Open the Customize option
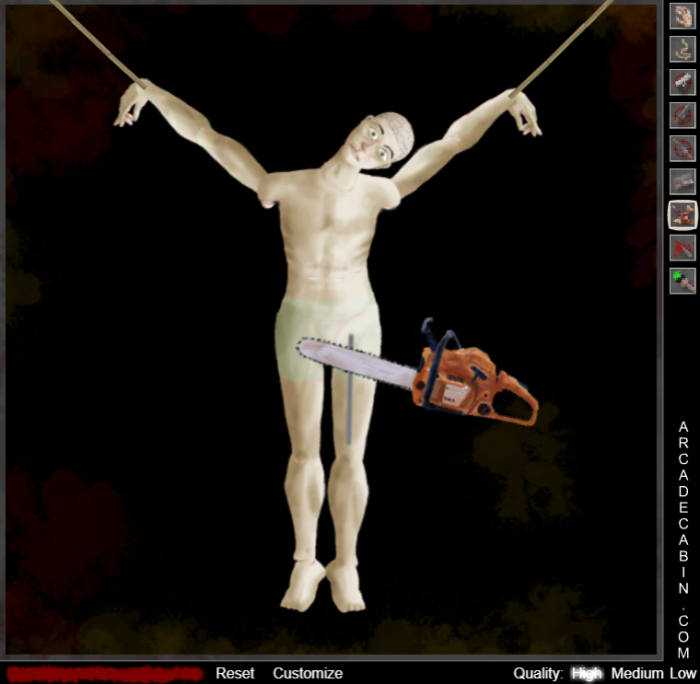The height and width of the screenshot is (684, 700). click(x=307, y=673)
